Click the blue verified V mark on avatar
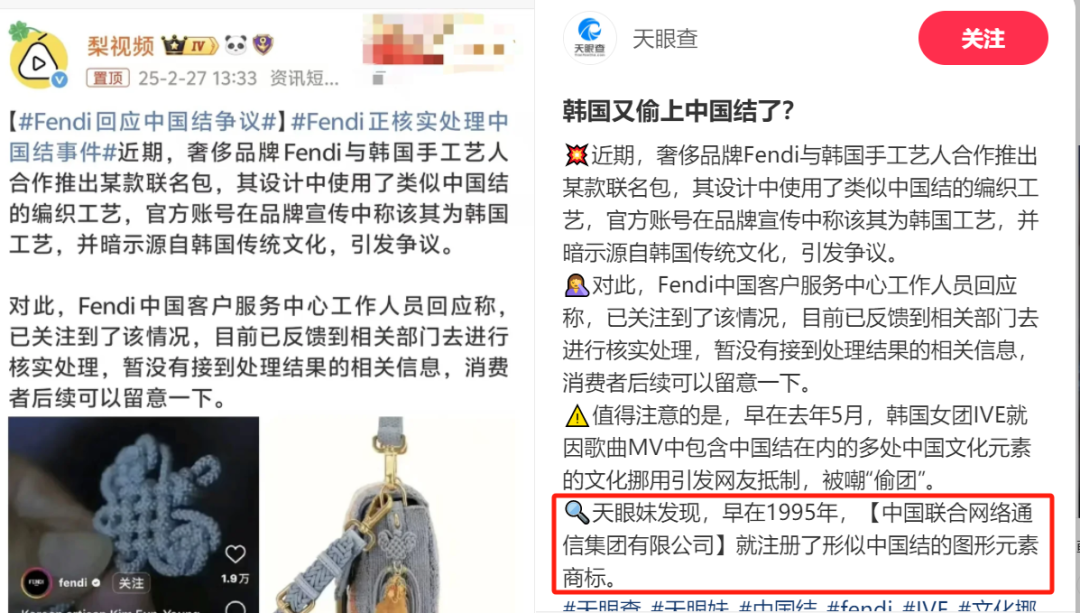Viewport: 1080px width, 613px height. coord(60,80)
